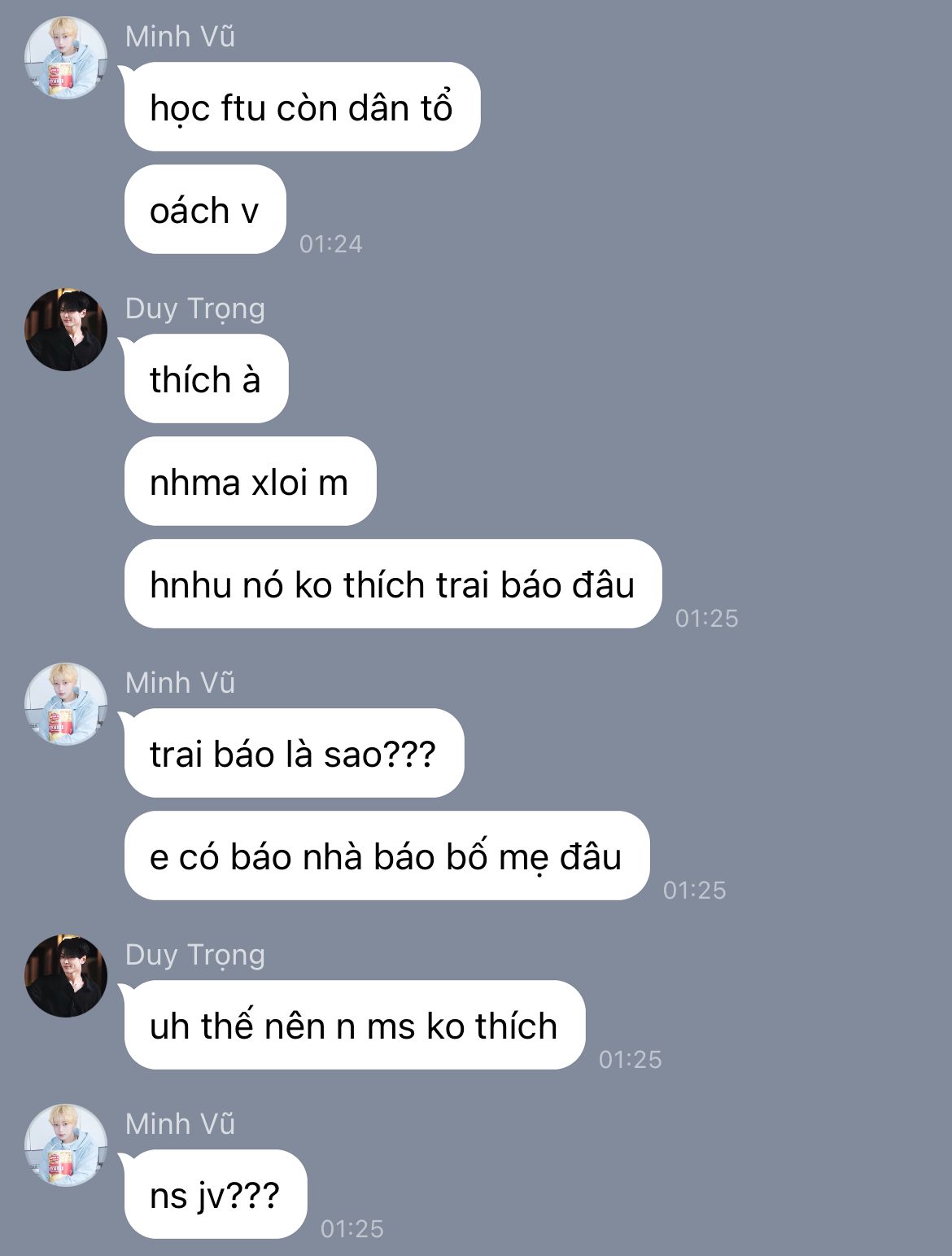Select message bubble 'học ftu còn dân tổ'
The image size is (952, 1256).
tap(302, 107)
